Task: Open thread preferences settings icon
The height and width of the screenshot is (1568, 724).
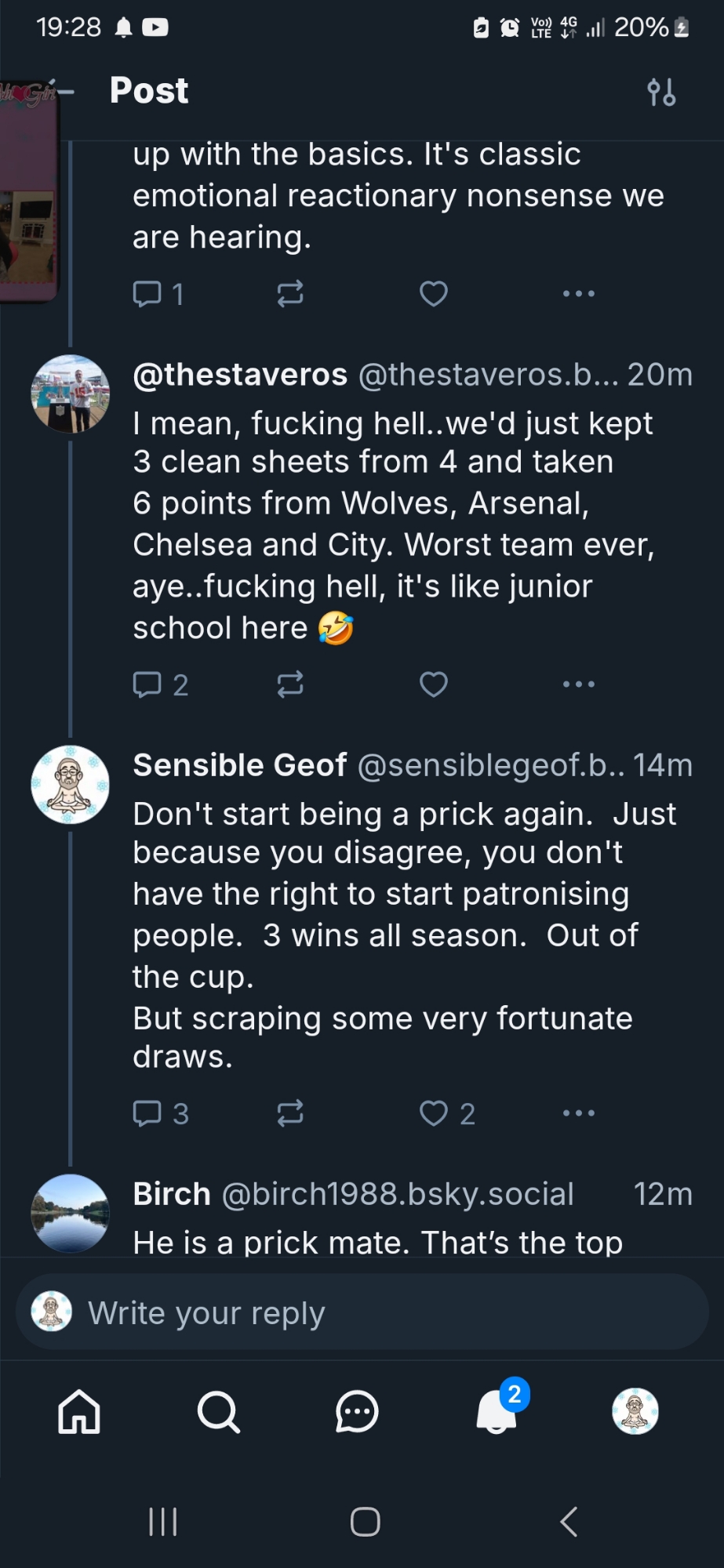Action: point(661,93)
